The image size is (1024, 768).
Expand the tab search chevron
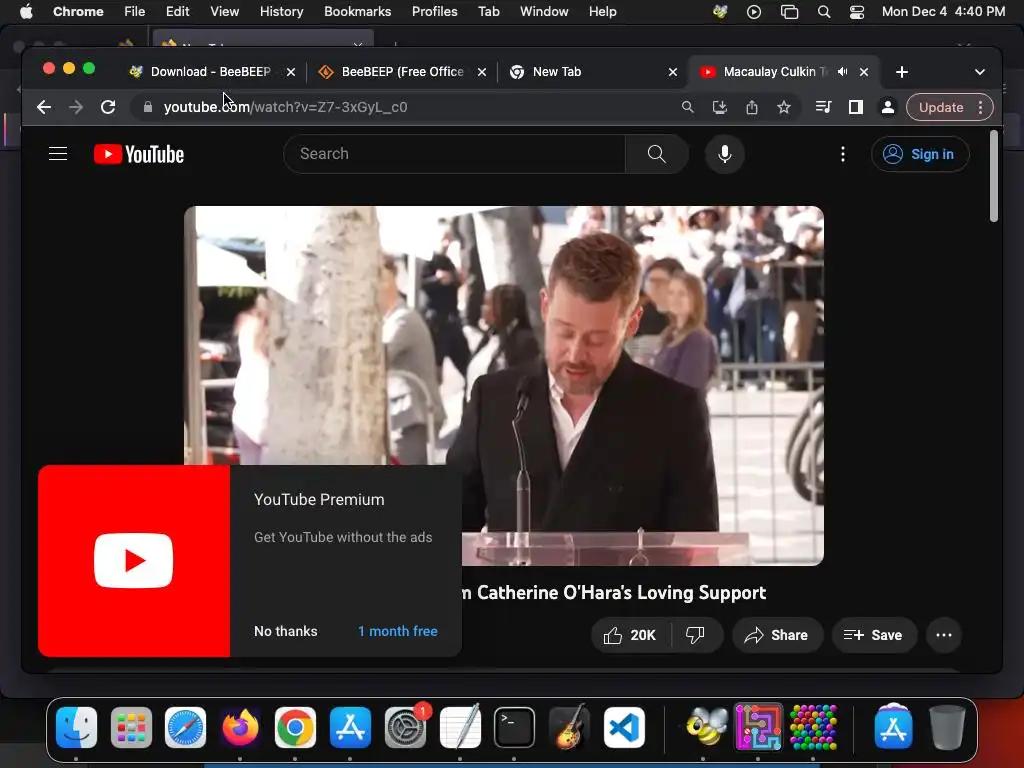pos(980,72)
